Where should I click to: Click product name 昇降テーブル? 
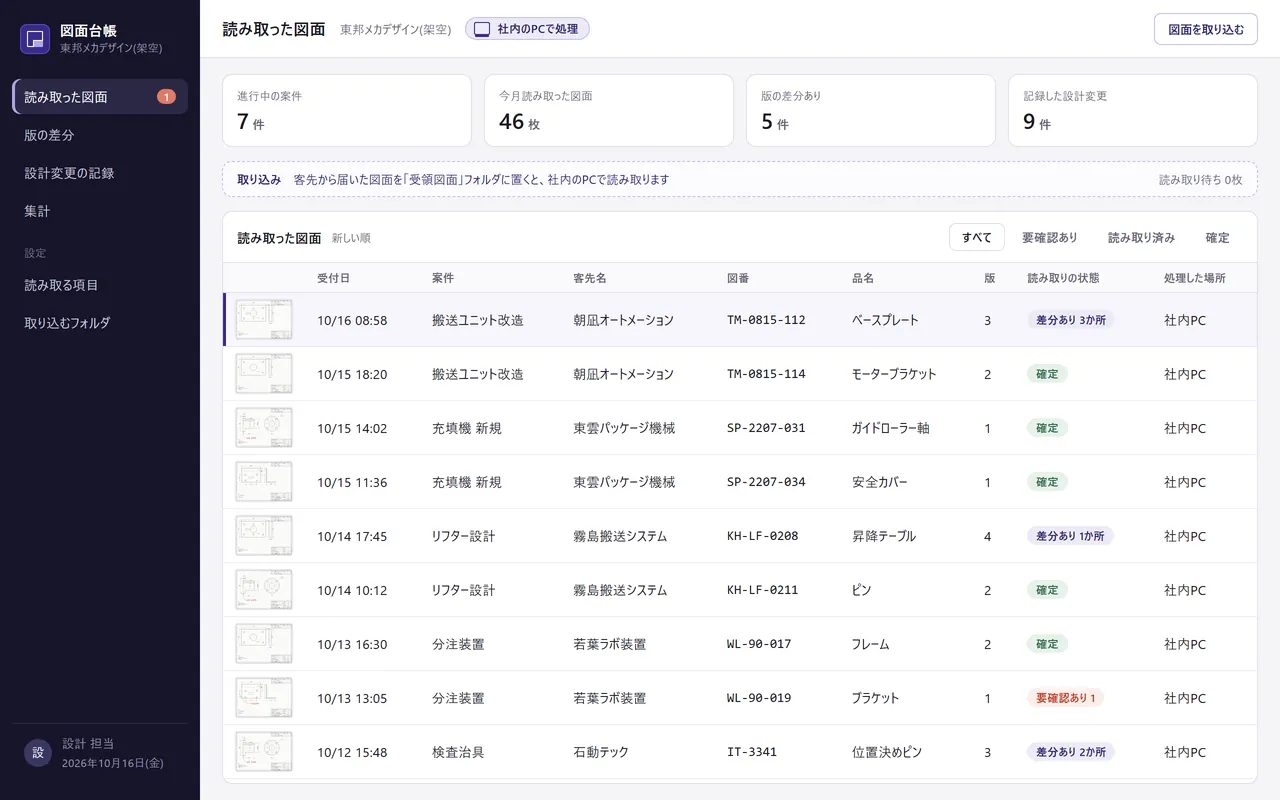click(x=884, y=536)
